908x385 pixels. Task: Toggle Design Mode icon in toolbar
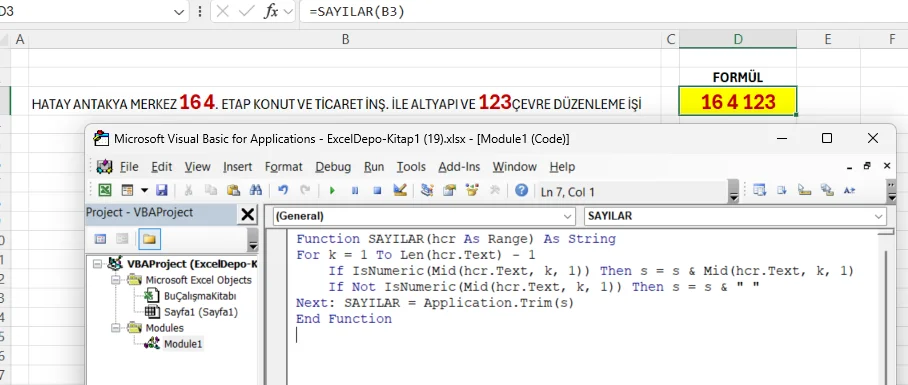(x=400, y=191)
